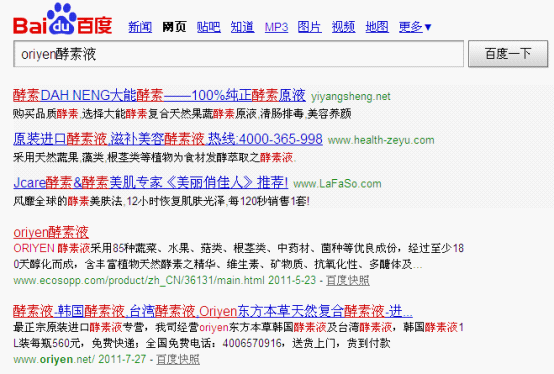Click the www.health-zeyu.com green URL

(381, 140)
